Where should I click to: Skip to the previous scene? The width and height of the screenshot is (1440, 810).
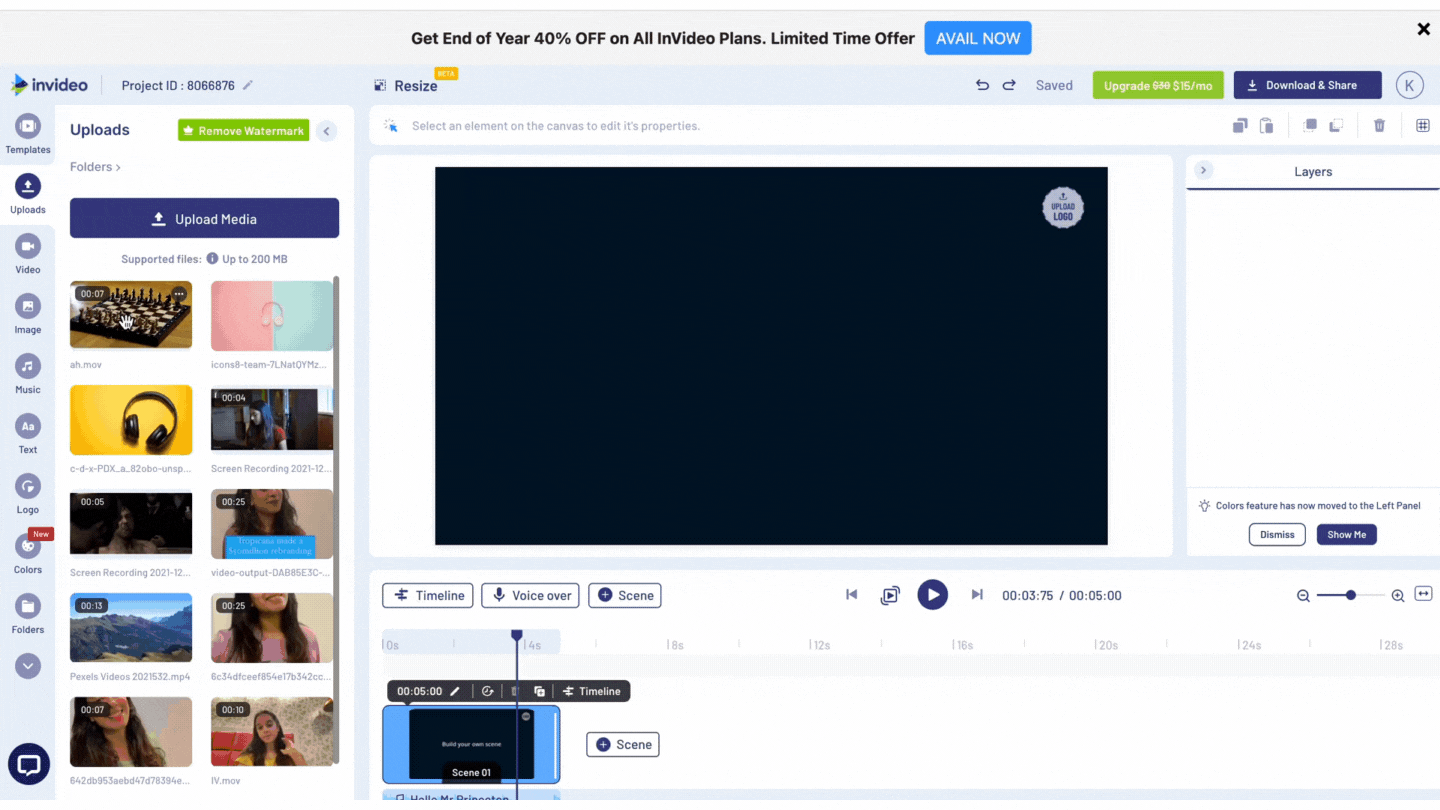click(851, 595)
